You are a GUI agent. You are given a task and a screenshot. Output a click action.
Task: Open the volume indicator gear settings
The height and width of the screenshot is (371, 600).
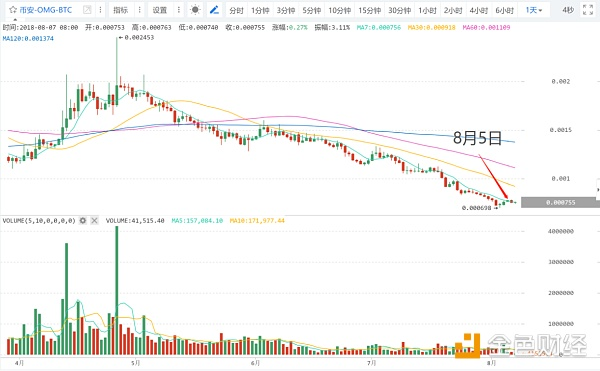point(83,220)
